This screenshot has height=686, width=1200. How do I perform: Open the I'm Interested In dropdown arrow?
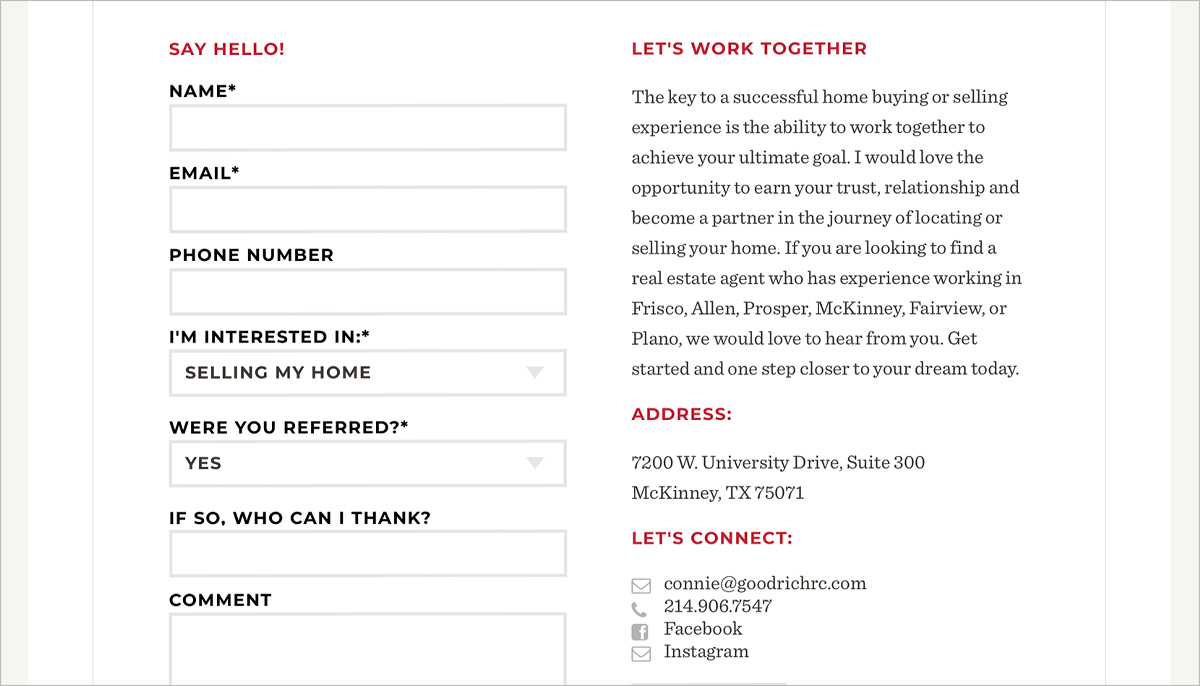(535, 373)
